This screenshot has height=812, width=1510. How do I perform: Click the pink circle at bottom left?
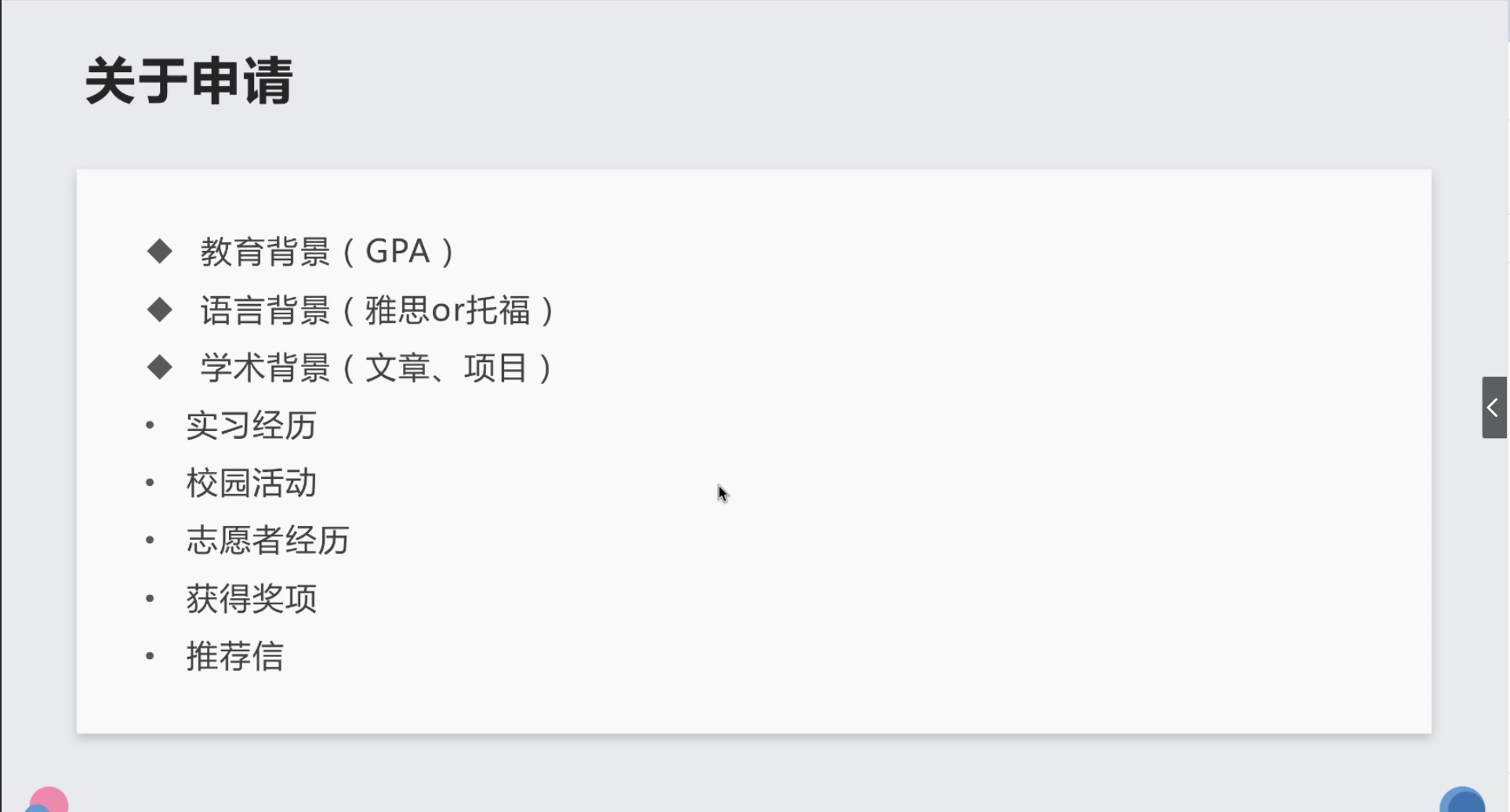click(49, 801)
